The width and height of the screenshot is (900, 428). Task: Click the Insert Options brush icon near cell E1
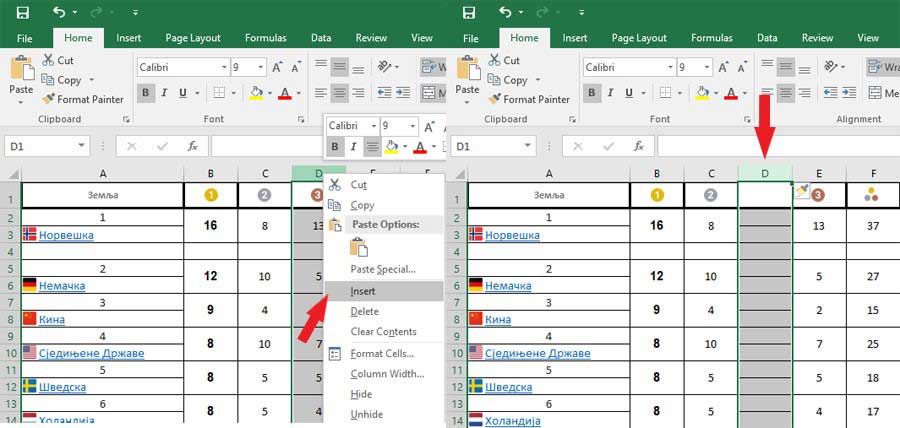pyautogui.click(x=801, y=191)
